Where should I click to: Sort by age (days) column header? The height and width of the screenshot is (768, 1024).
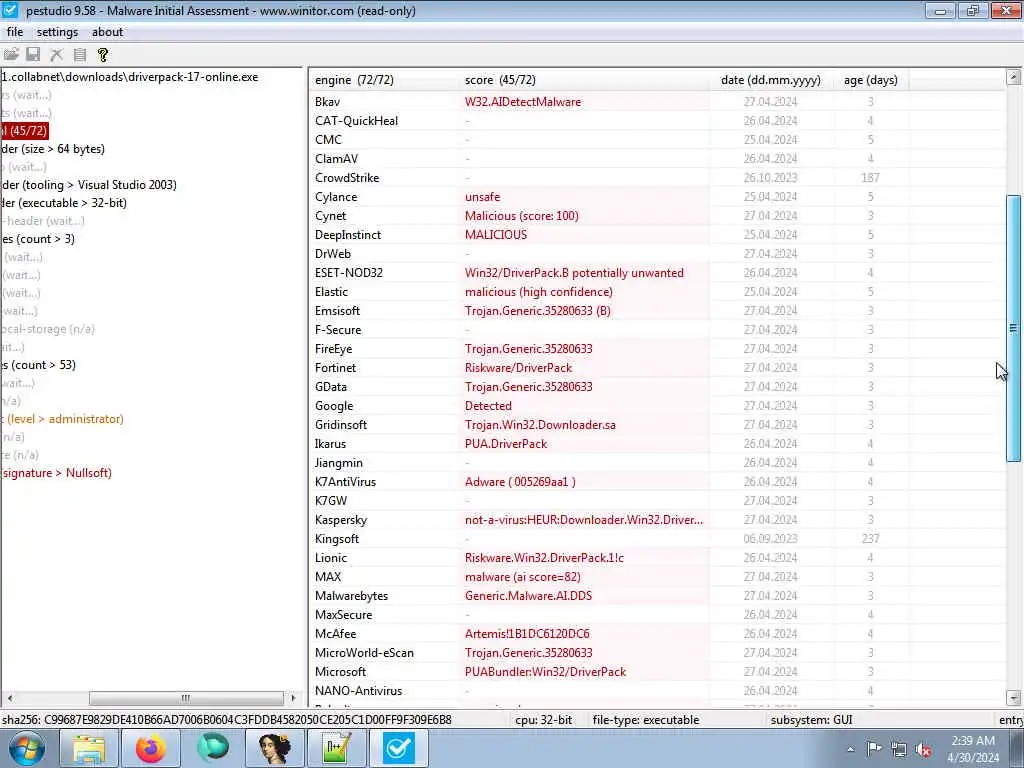point(871,80)
